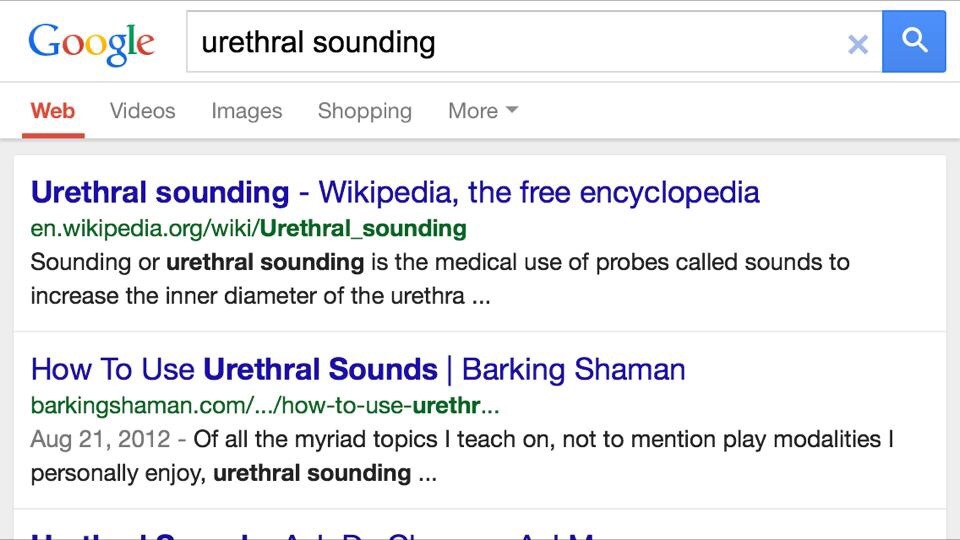960x540 pixels.
Task: Click the Wikipedia result description text
Action: tap(440, 279)
